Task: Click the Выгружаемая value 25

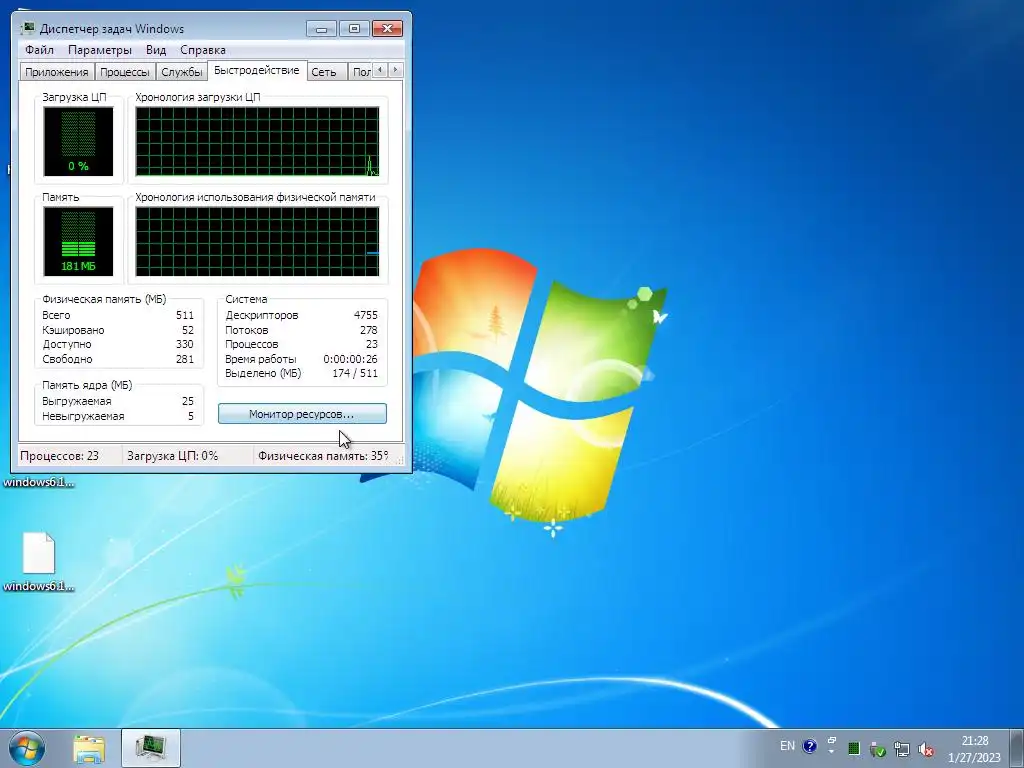Action: tap(188, 401)
